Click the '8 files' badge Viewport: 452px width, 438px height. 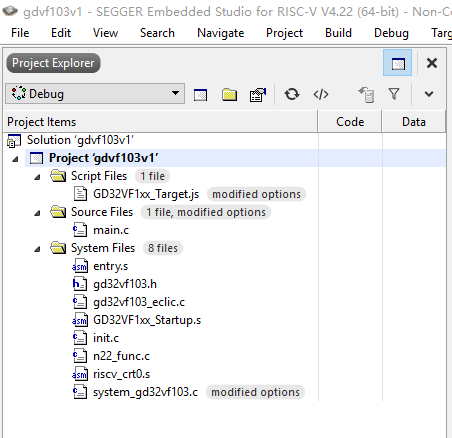pos(163,248)
